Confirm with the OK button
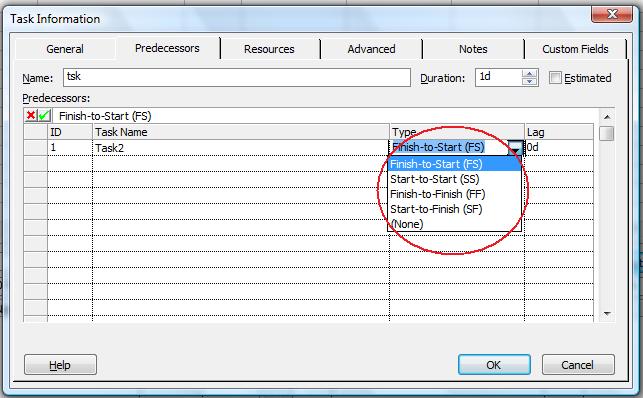The height and width of the screenshot is (398, 643). coord(494,365)
